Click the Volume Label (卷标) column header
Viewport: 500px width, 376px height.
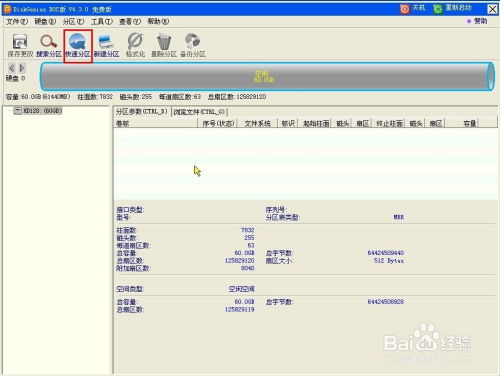(156, 123)
